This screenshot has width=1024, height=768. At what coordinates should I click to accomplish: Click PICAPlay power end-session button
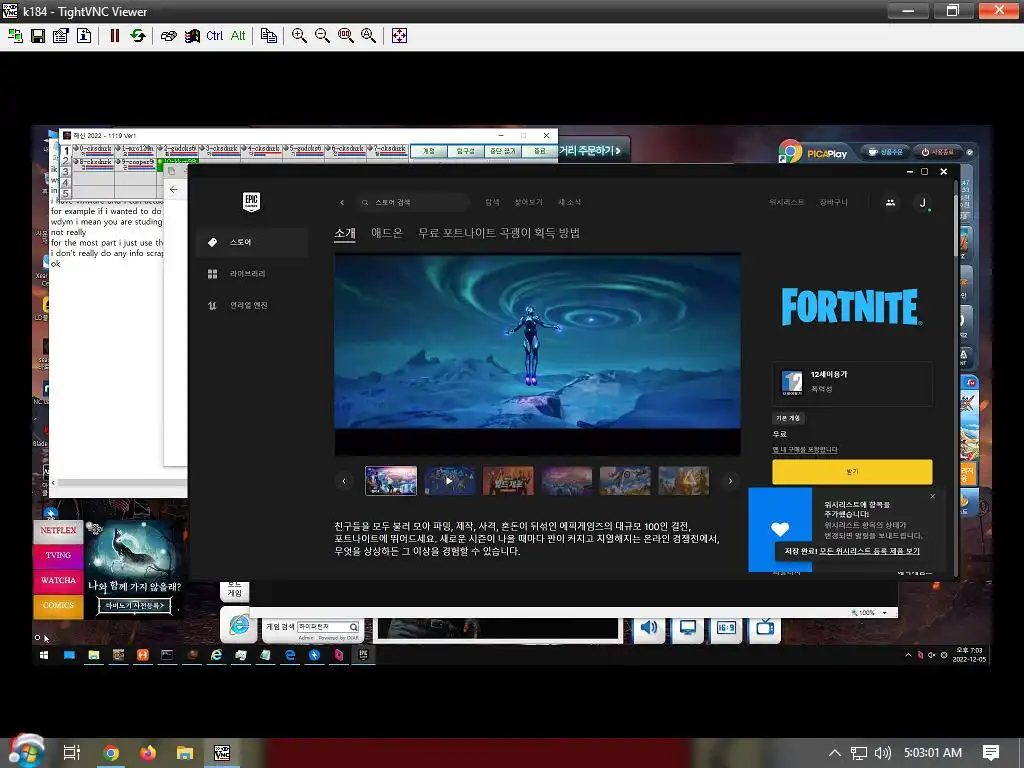click(x=937, y=152)
